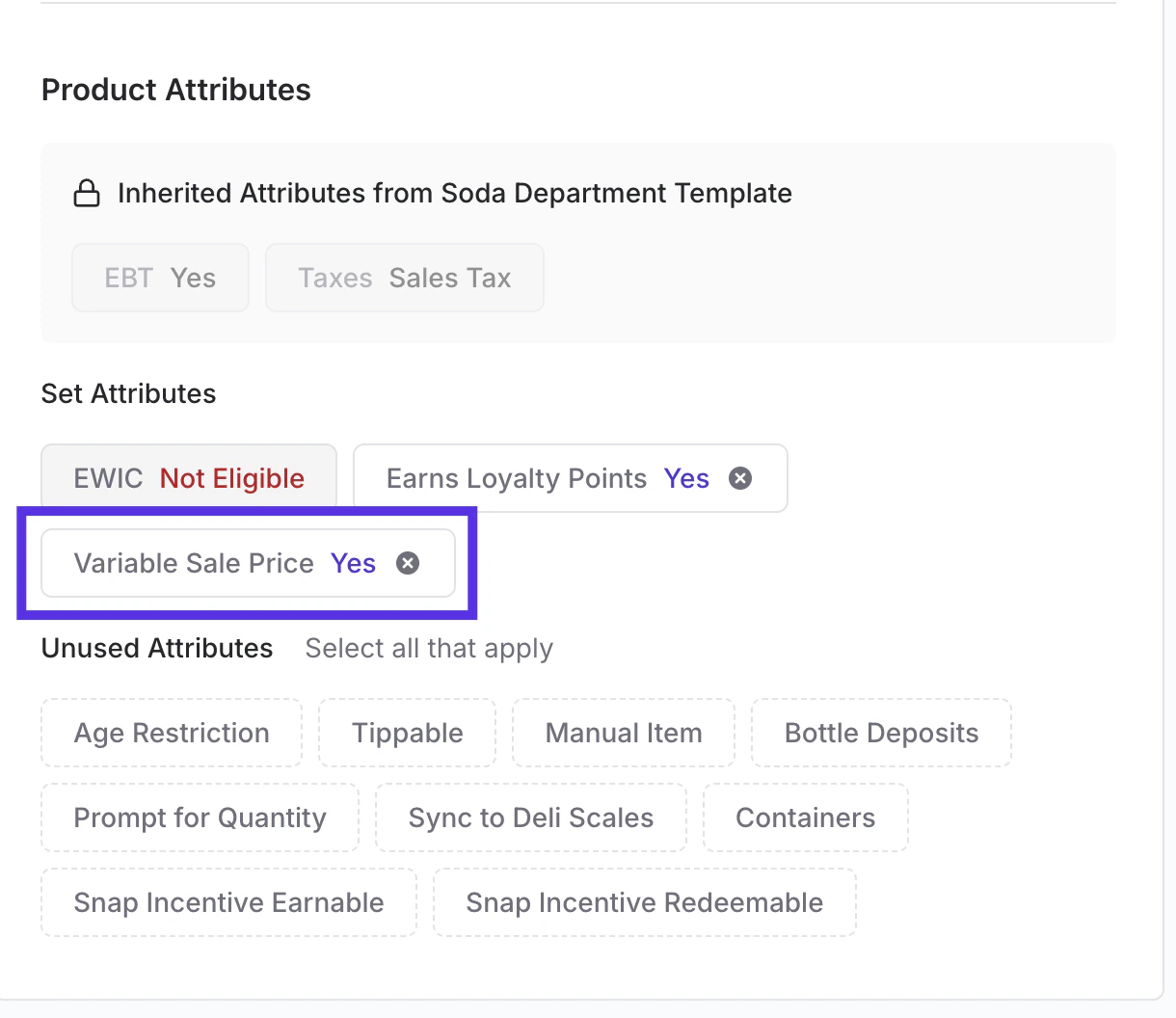This screenshot has width=1176, height=1018.
Task: Remove the Earns Loyalty Points attribute
Action: (740, 478)
